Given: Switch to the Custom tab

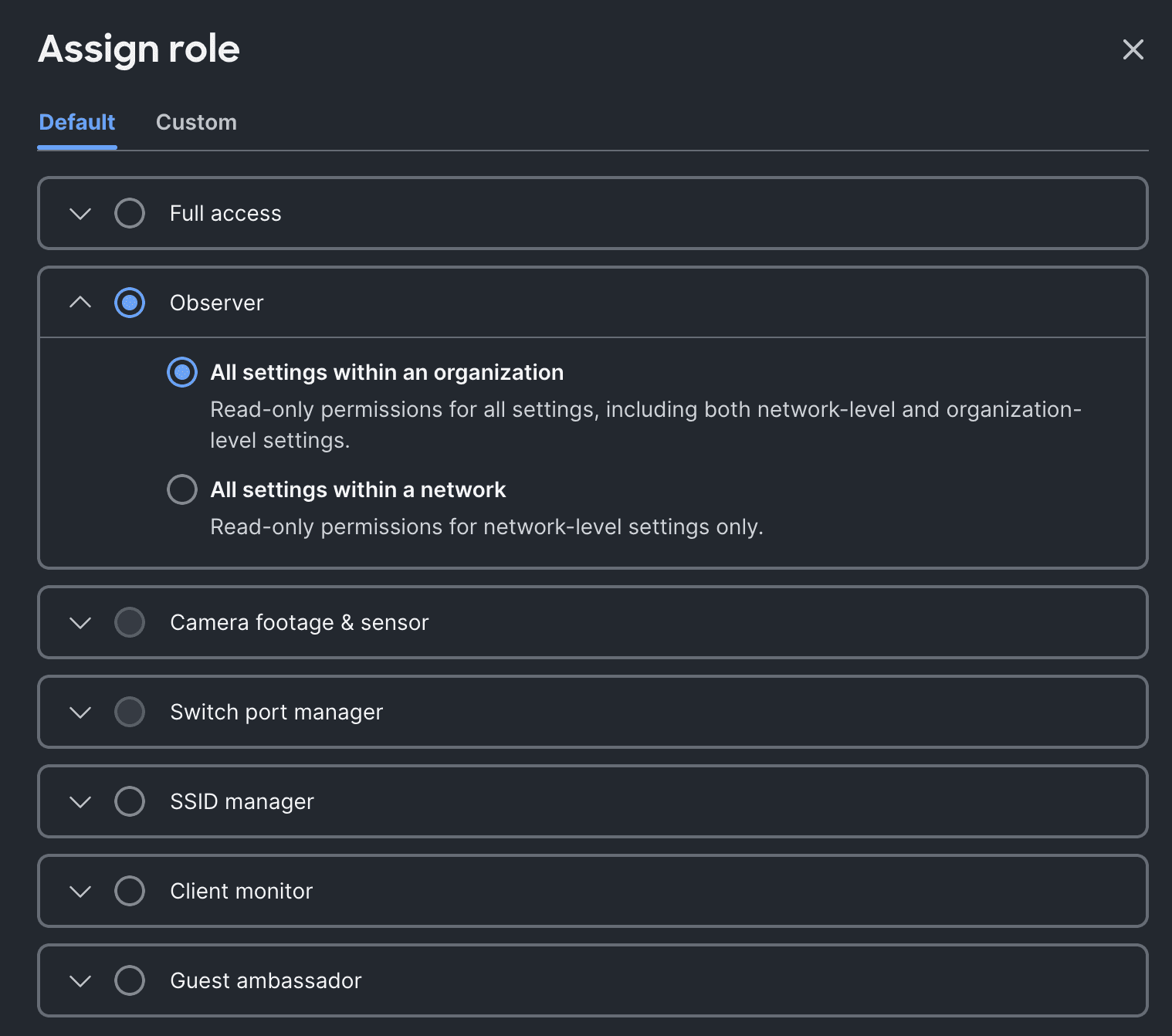Looking at the screenshot, I should 196,122.
